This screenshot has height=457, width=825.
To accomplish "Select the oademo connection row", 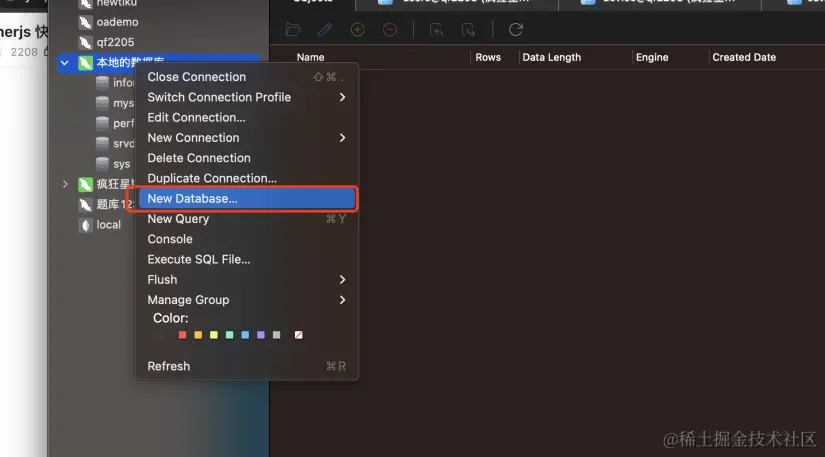I will [158, 22].
